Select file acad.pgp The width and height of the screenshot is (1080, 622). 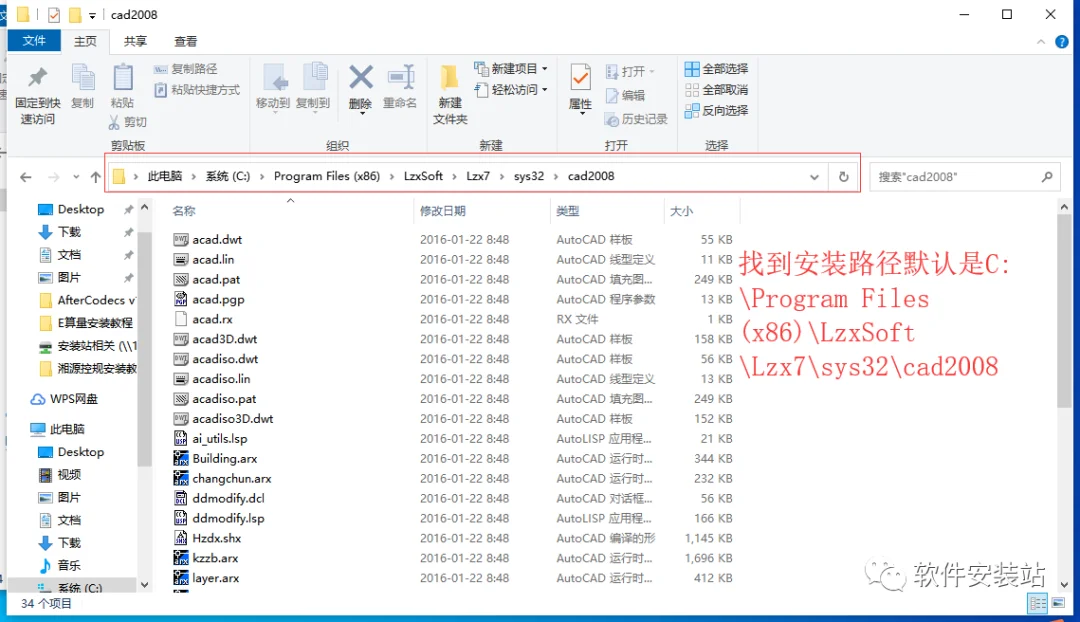click(218, 300)
